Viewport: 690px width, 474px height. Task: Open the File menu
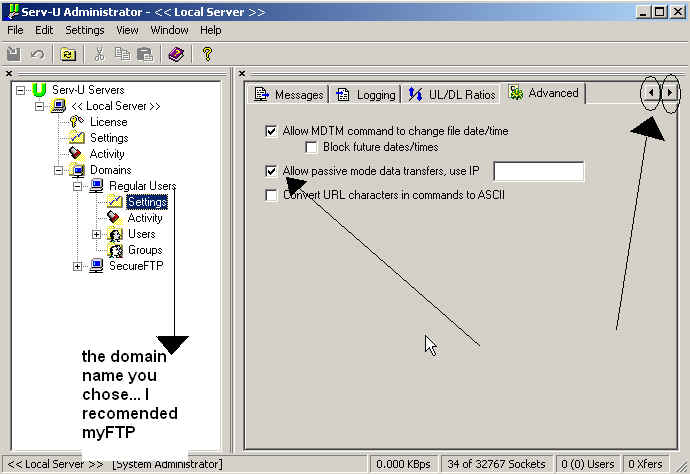pos(15,30)
